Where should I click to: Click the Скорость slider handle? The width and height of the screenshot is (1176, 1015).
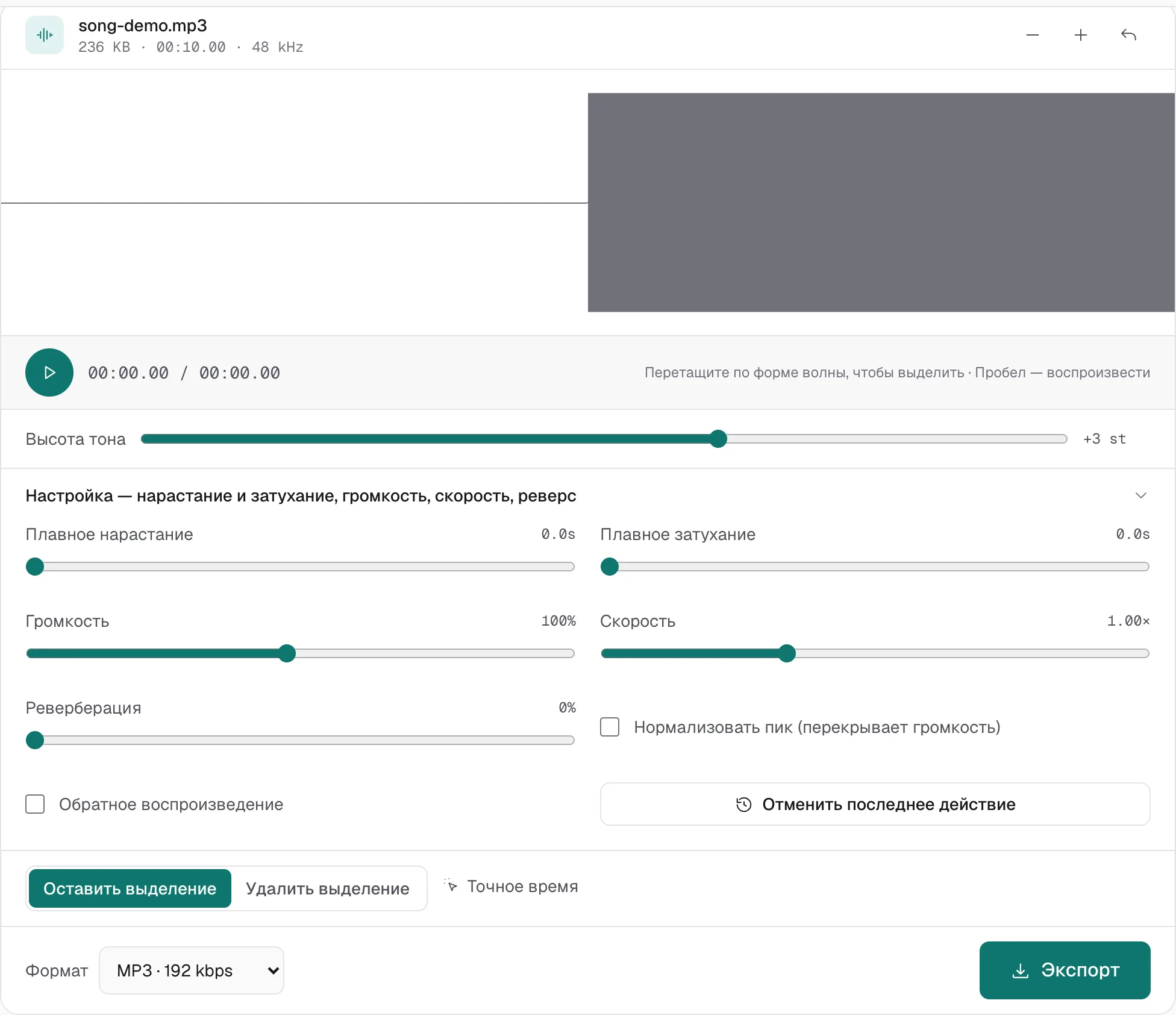point(787,653)
